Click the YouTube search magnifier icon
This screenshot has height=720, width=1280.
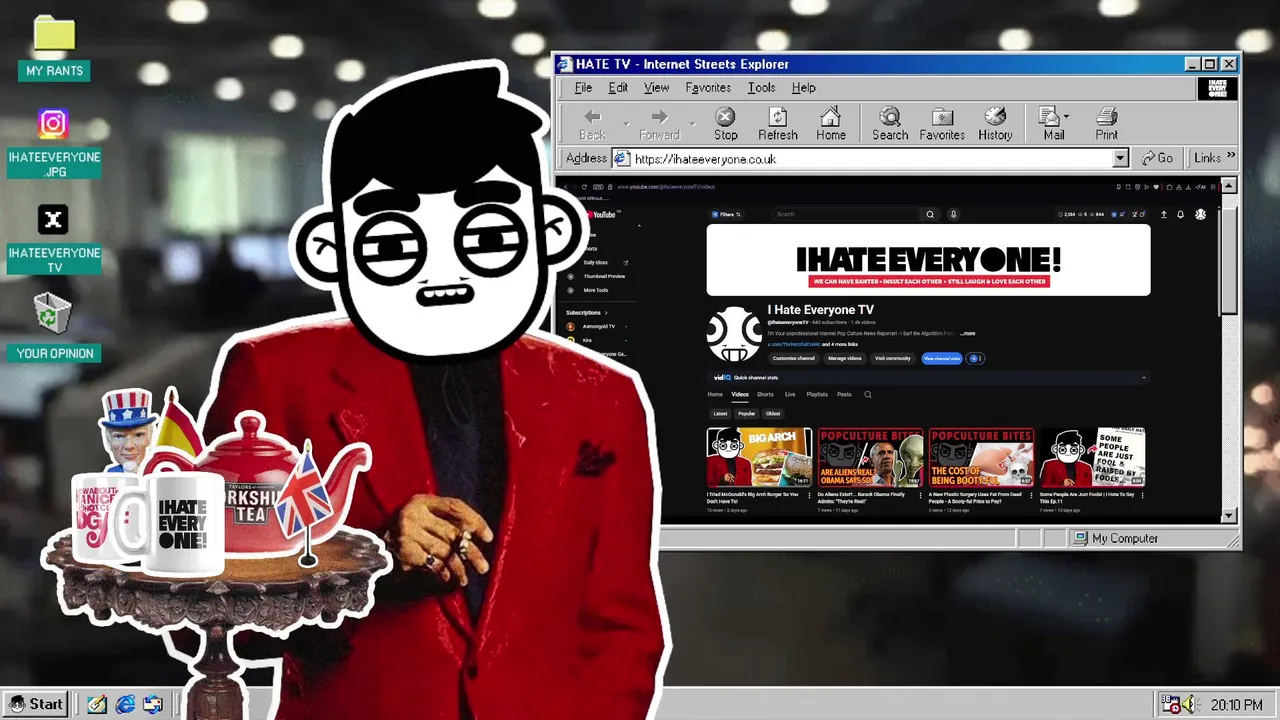tap(930, 214)
